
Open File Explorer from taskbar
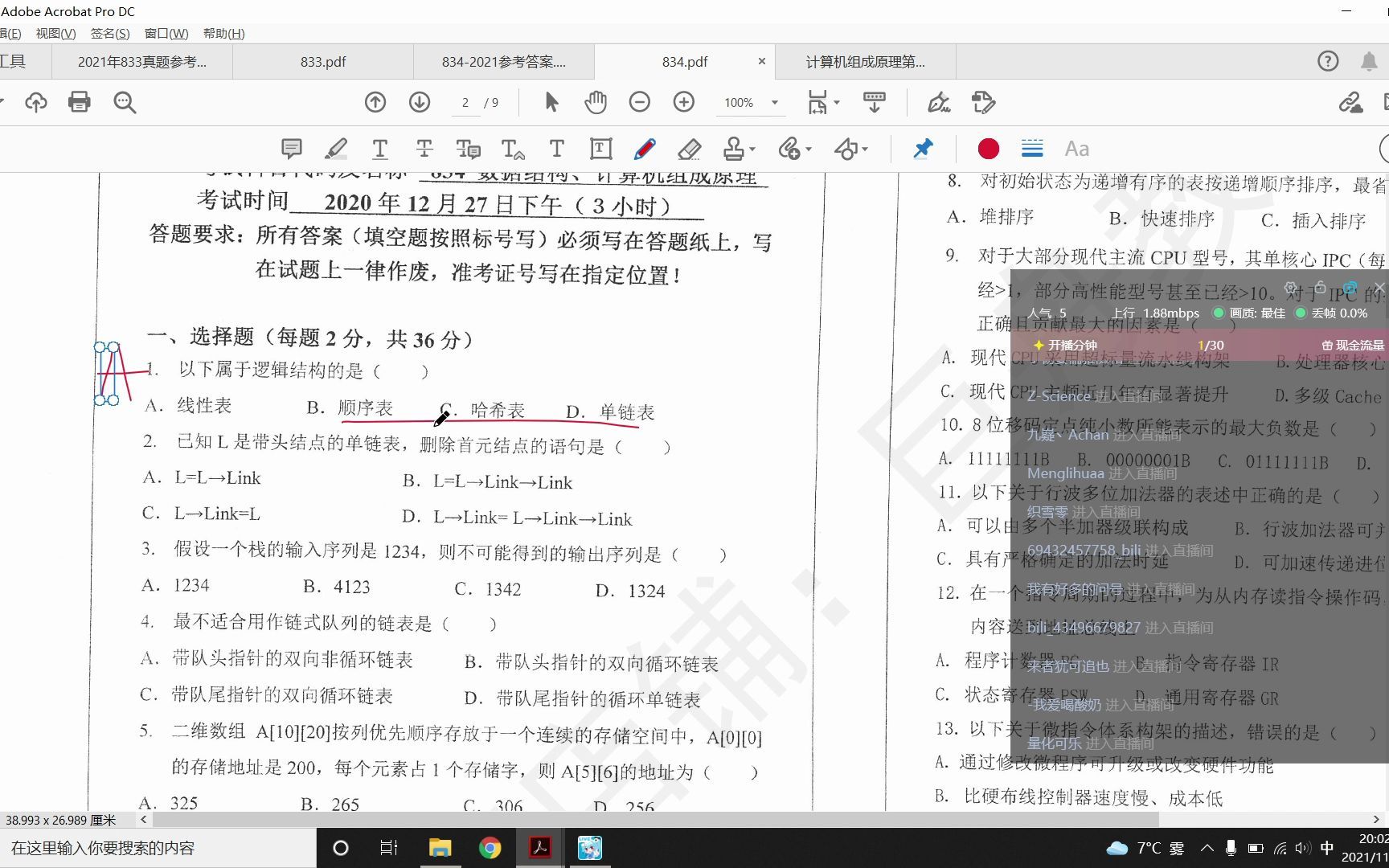click(x=440, y=848)
